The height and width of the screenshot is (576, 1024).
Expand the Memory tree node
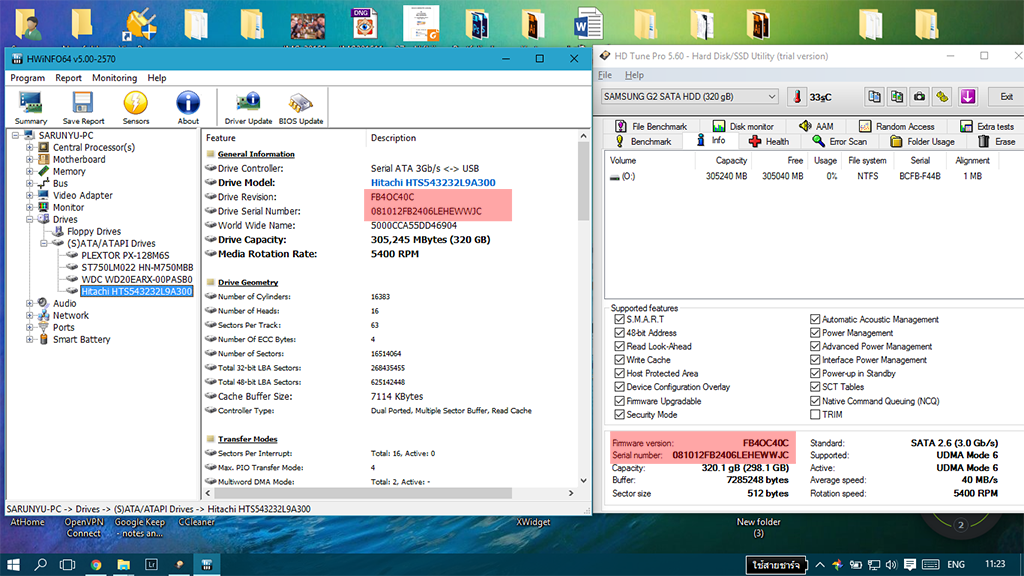(29, 172)
